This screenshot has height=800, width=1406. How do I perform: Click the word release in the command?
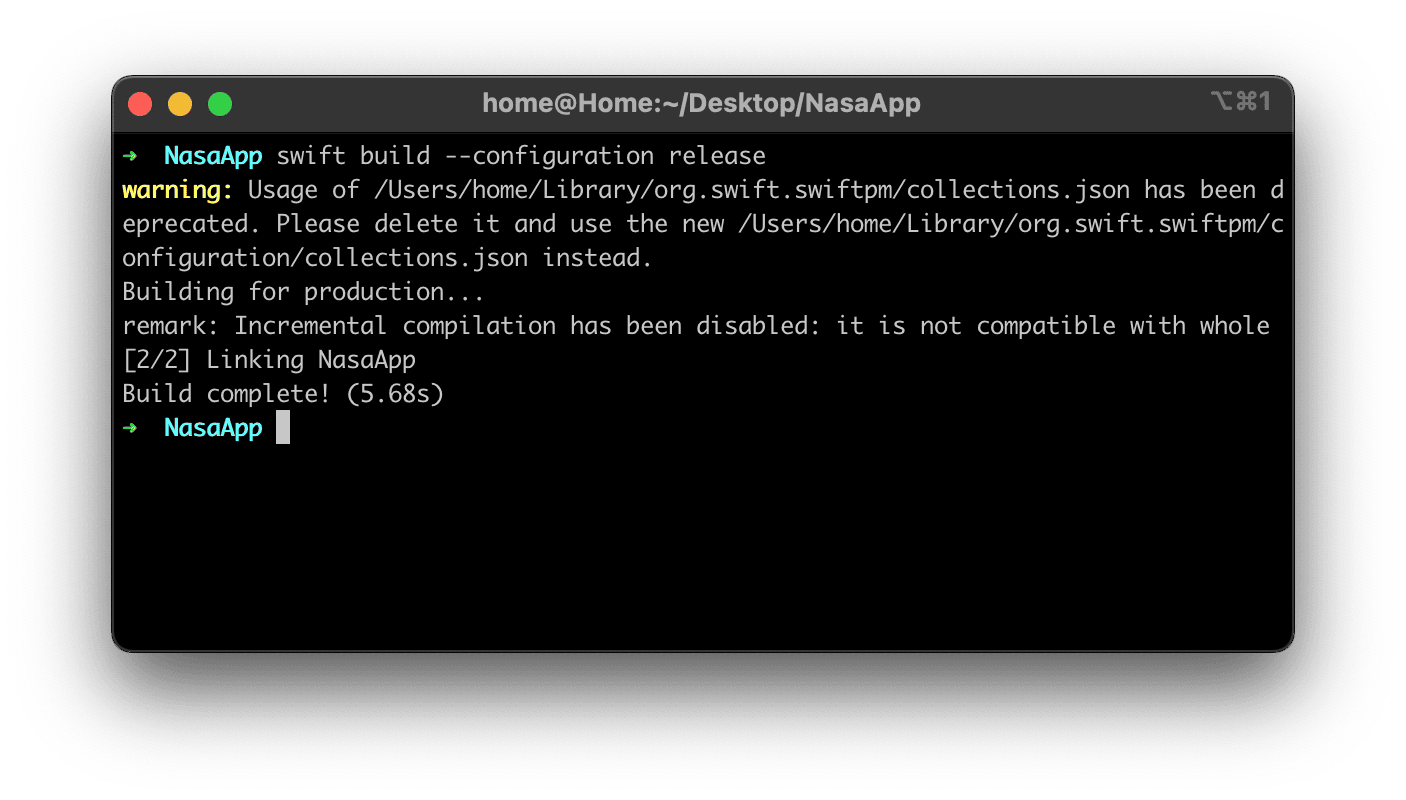click(717, 156)
